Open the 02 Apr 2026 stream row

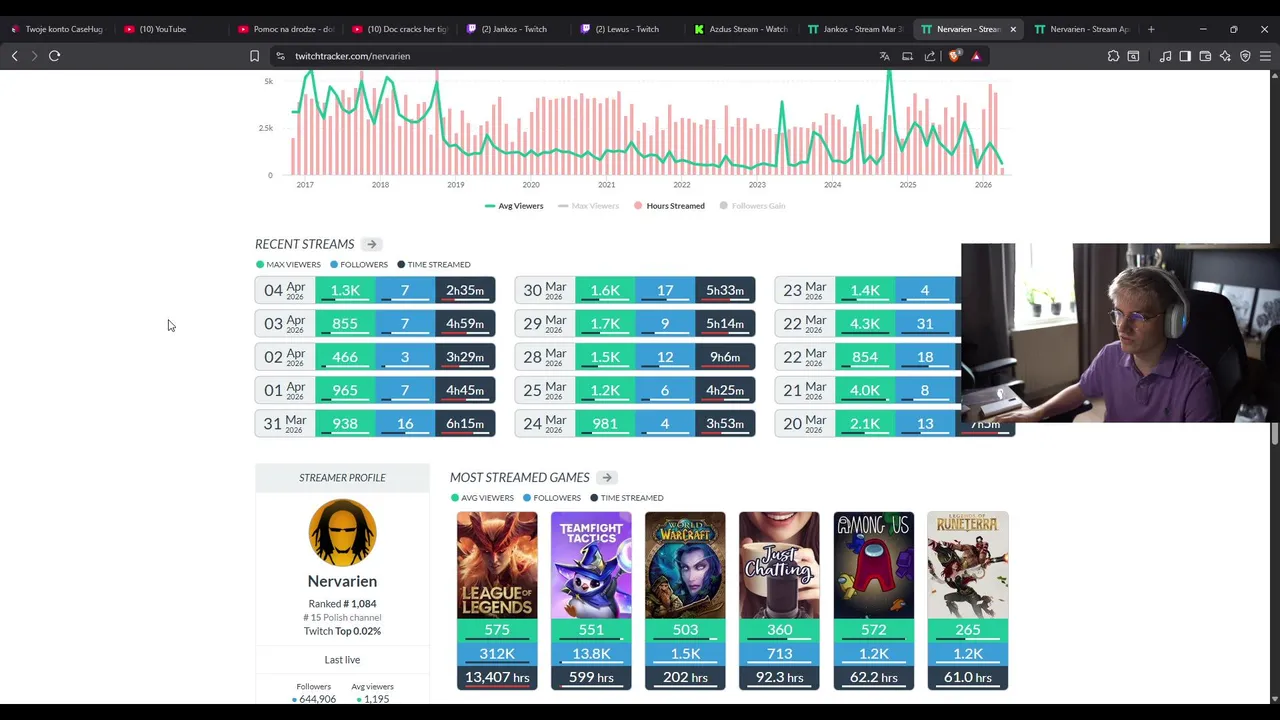tap(375, 357)
